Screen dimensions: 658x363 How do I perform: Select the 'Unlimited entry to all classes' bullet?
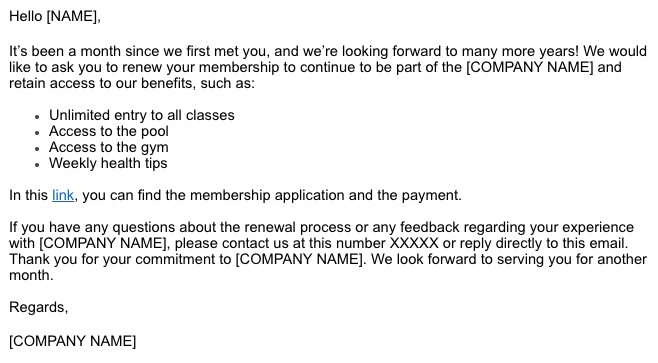(142, 115)
